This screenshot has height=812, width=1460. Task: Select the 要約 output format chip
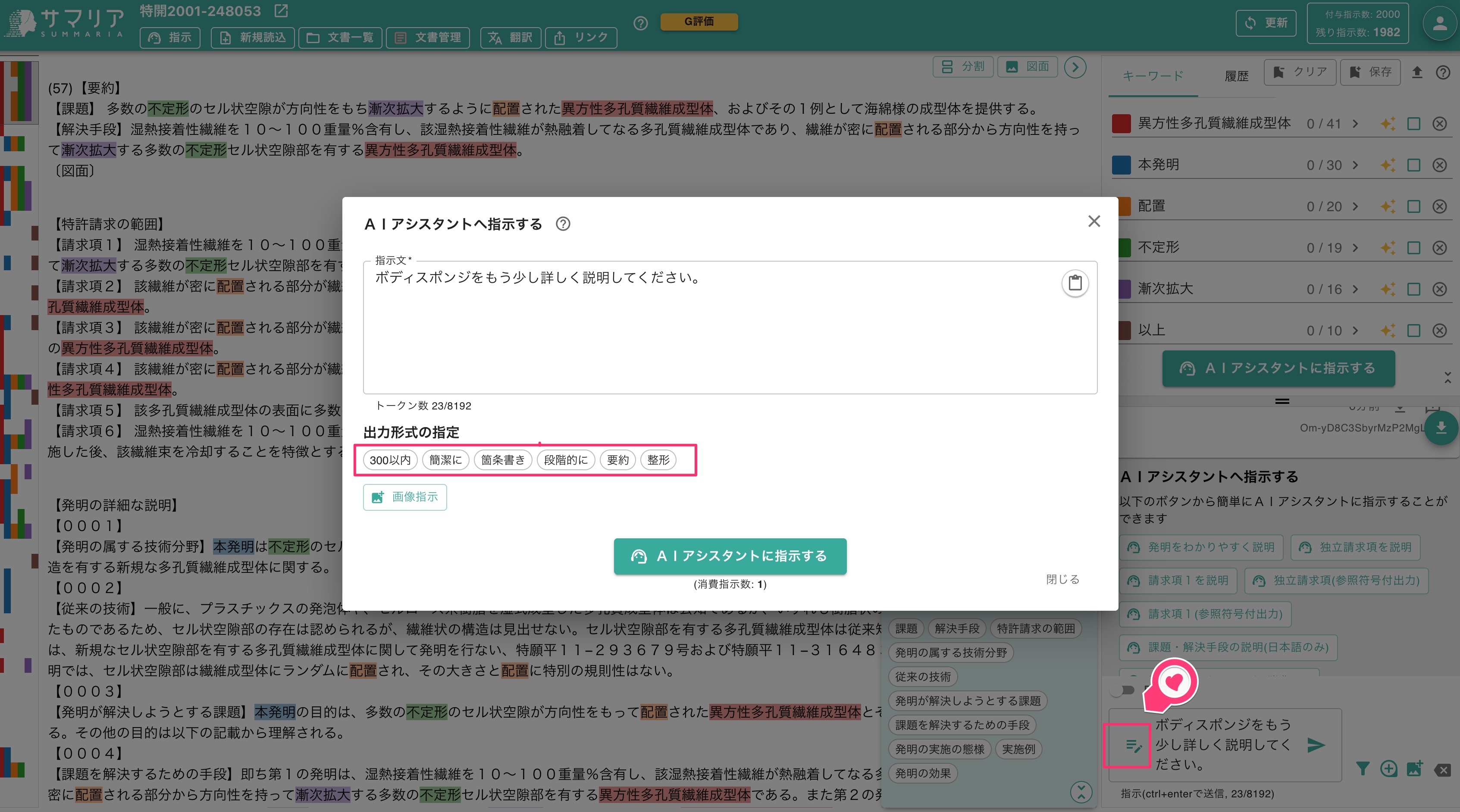618,459
